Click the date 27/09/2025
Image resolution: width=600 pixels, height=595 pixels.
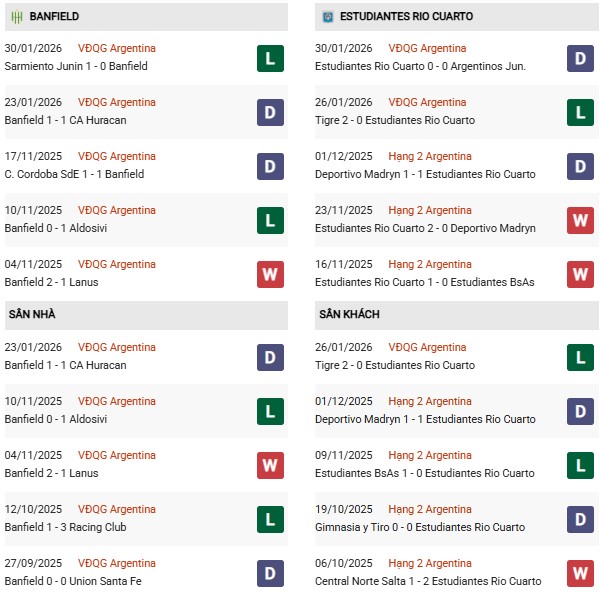click(33, 563)
